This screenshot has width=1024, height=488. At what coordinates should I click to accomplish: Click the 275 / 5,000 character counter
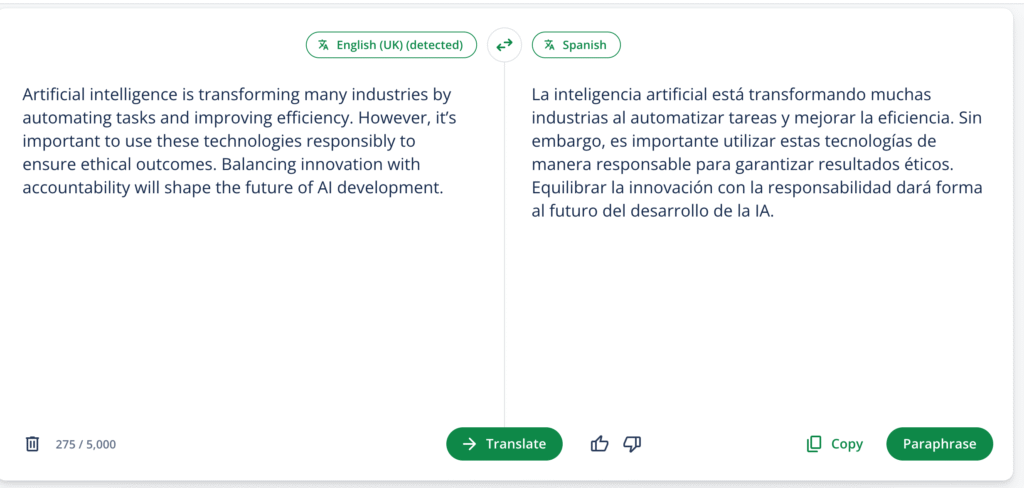pyautogui.click(x=86, y=444)
